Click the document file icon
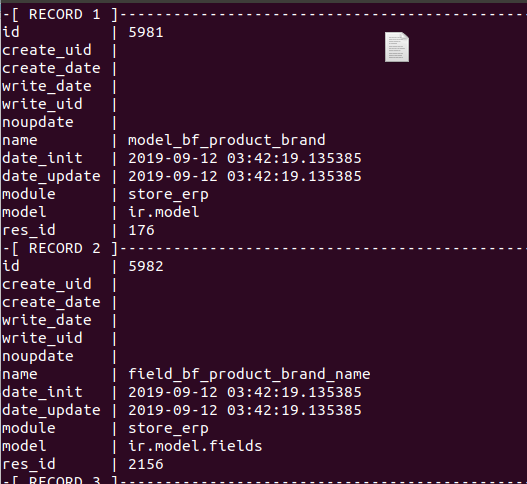 coord(397,47)
